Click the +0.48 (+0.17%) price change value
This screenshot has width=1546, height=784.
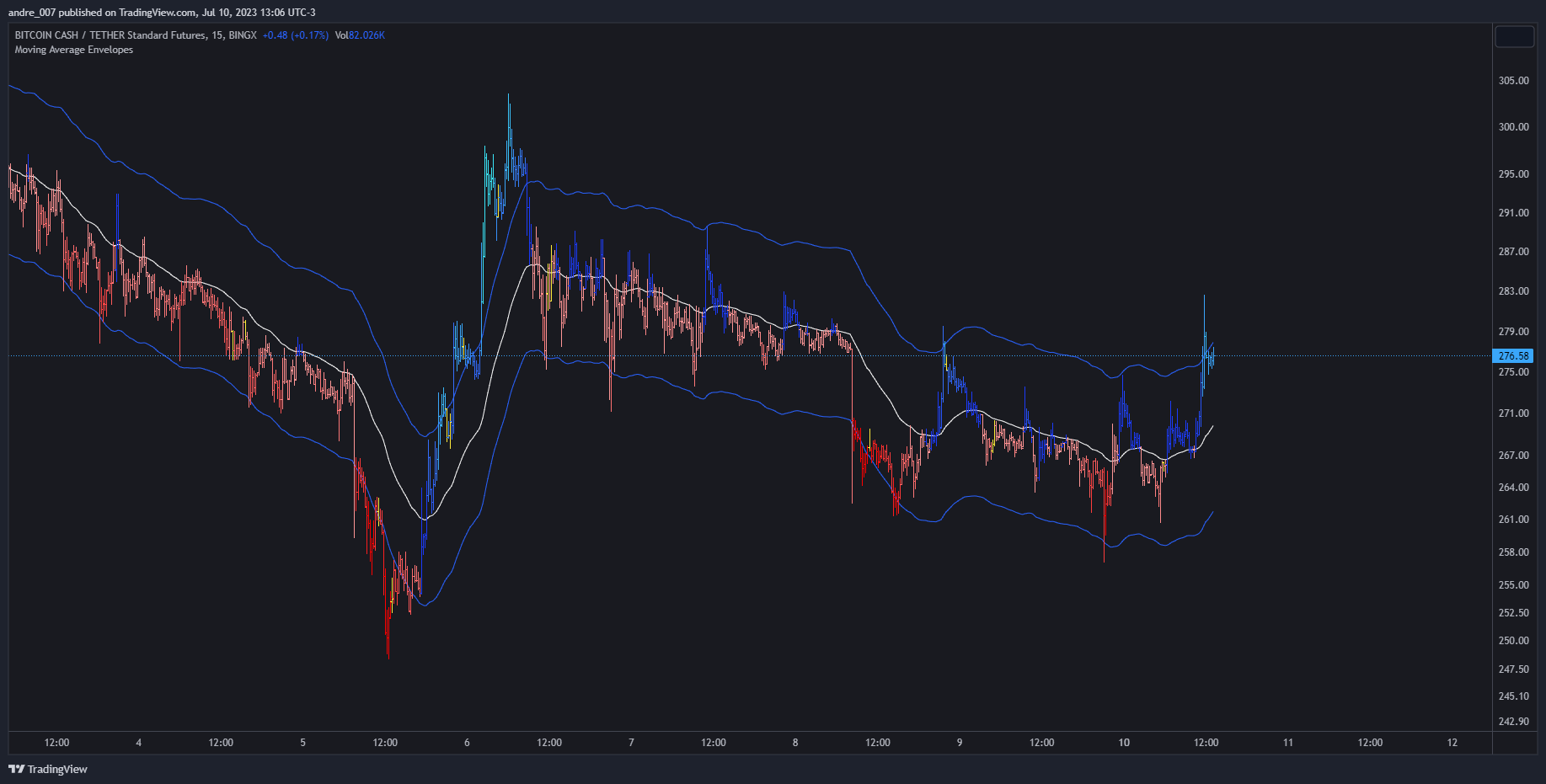pyautogui.click(x=295, y=35)
